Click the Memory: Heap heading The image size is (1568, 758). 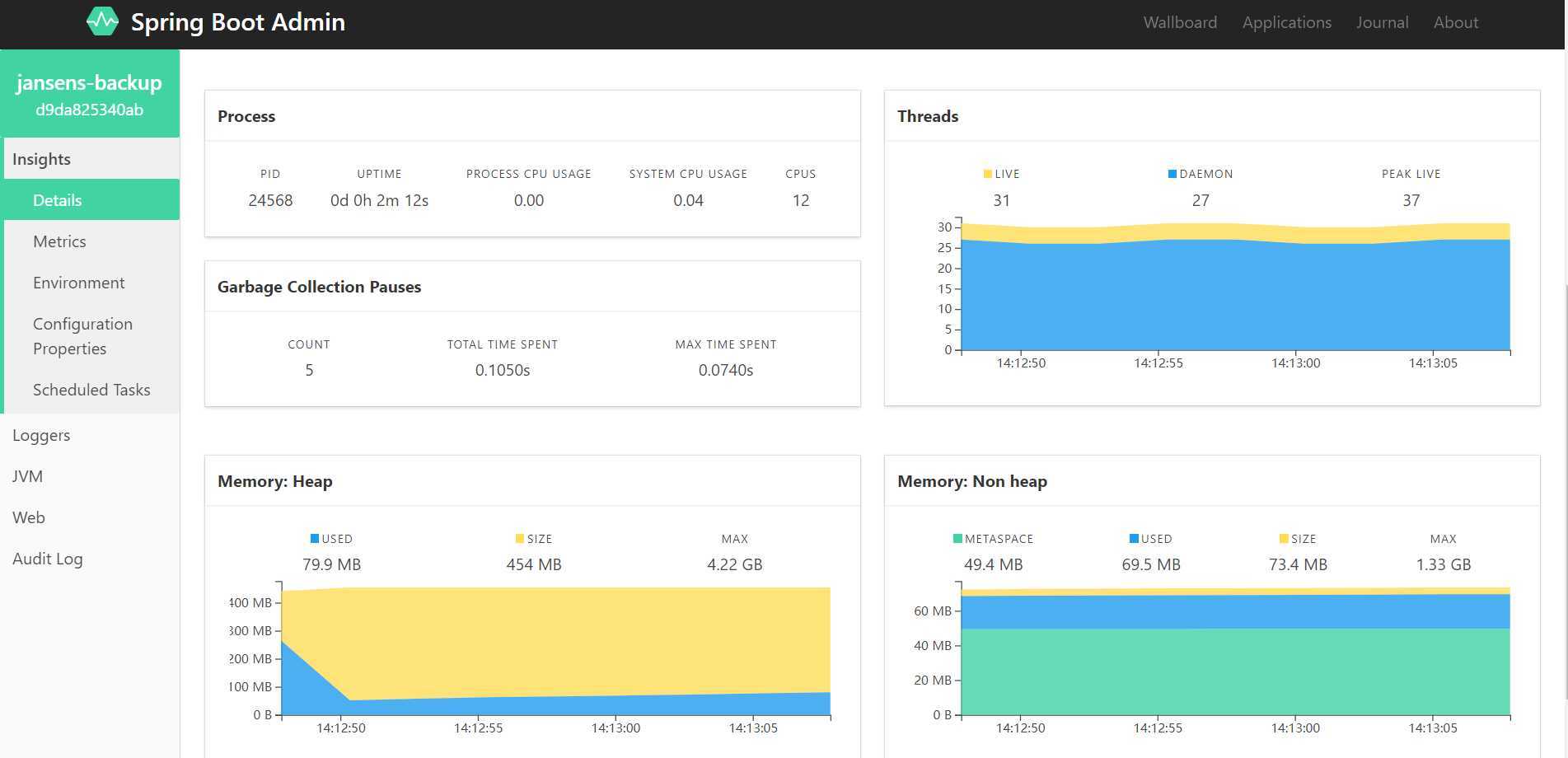click(275, 481)
